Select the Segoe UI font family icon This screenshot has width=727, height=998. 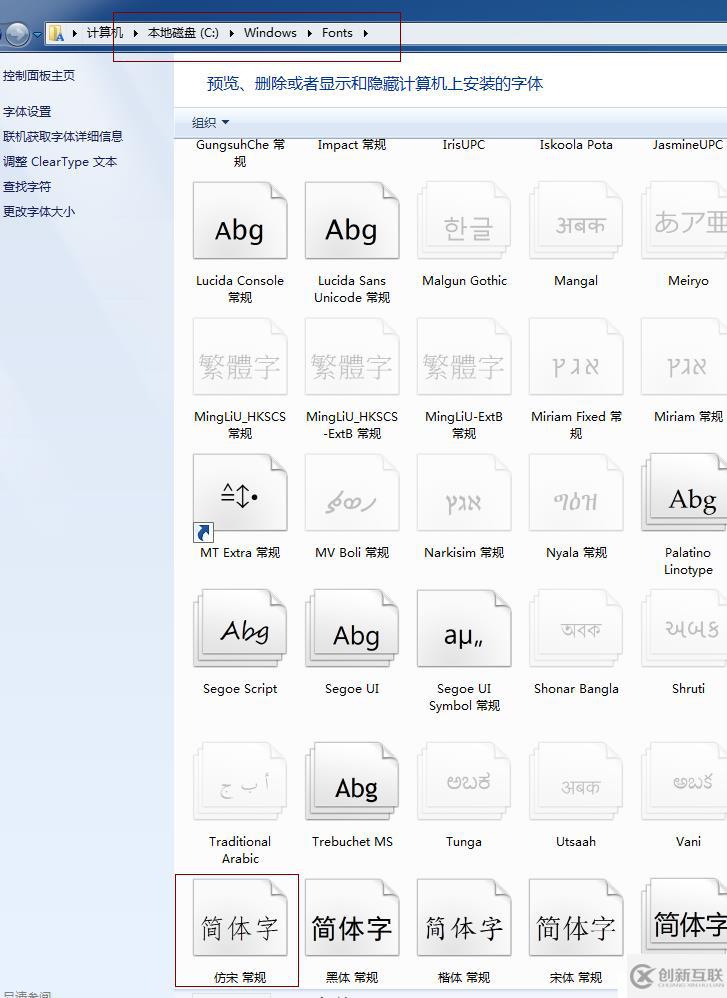(x=352, y=629)
